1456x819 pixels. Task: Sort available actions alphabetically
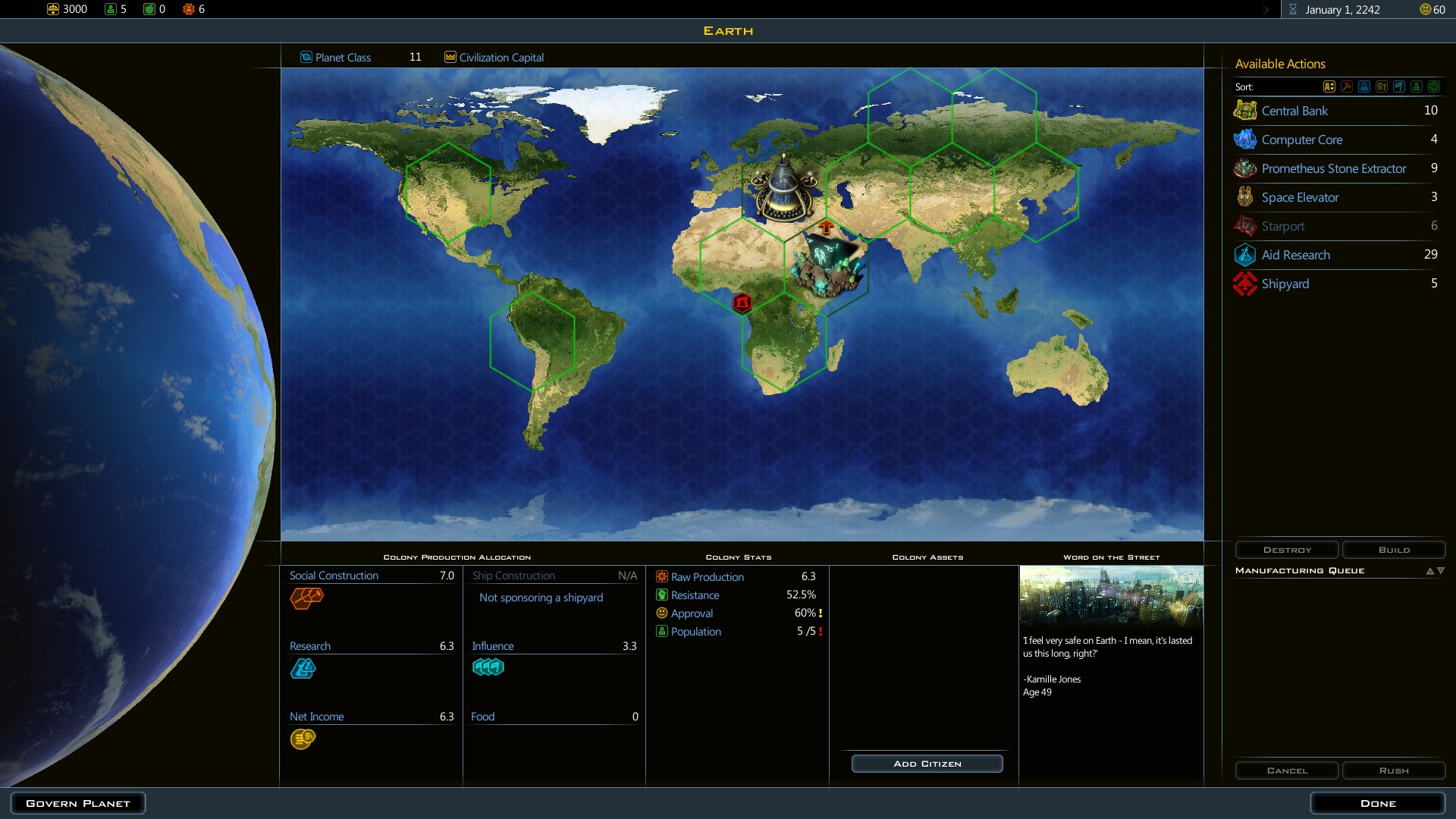click(1329, 86)
